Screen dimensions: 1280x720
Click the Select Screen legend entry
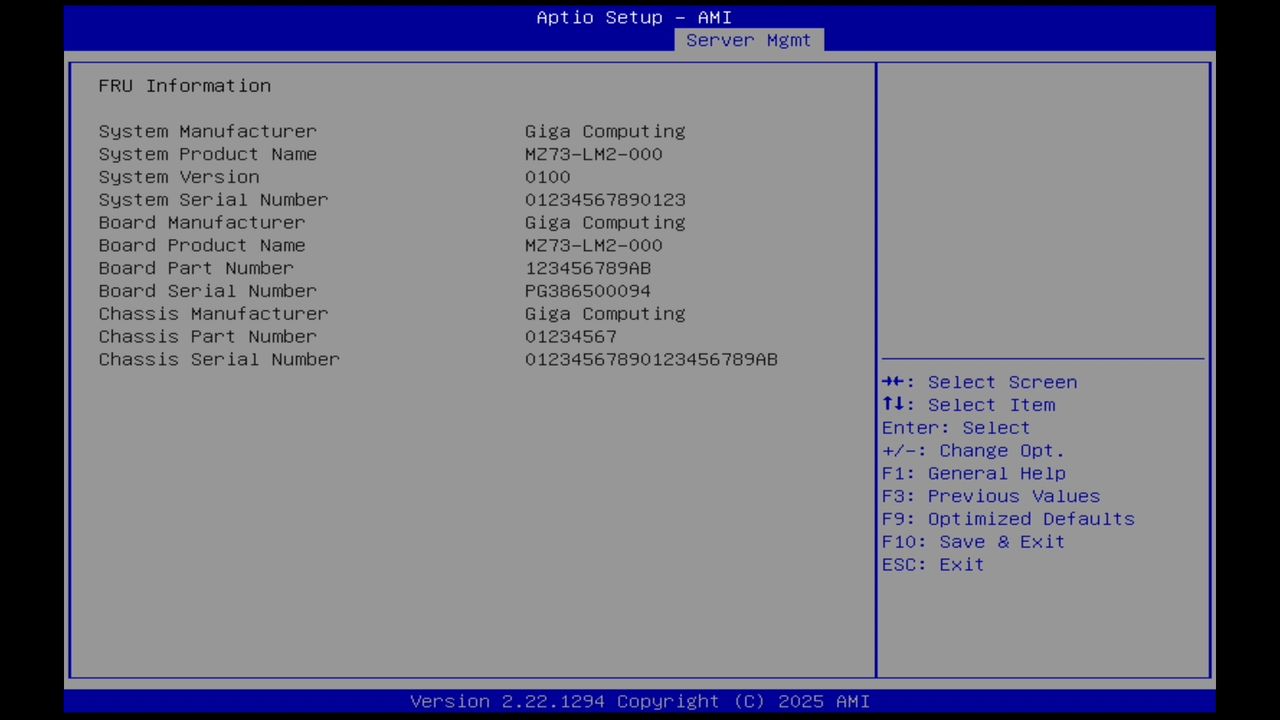[x=979, y=382]
